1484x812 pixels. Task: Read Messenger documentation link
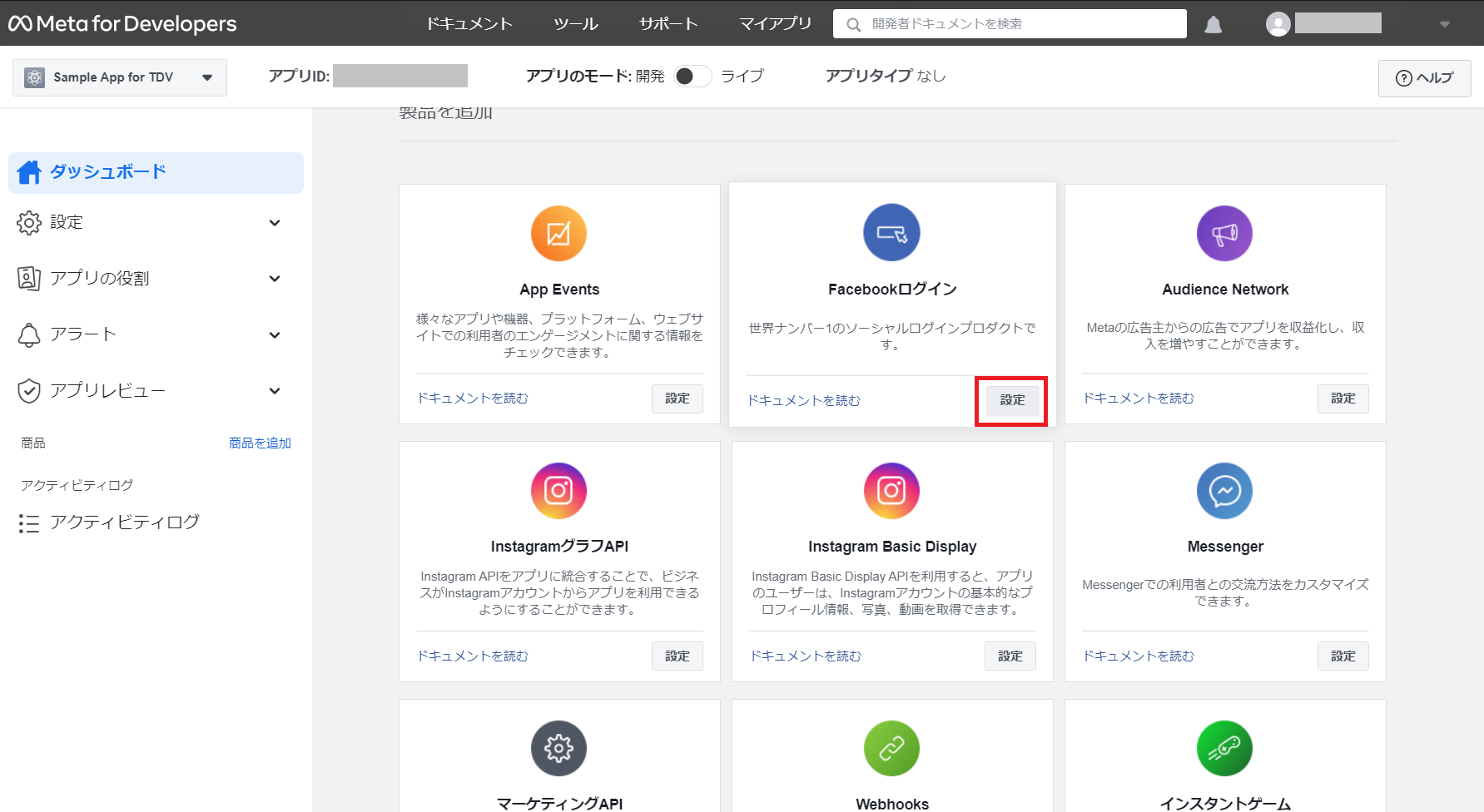click(1139, 656)
